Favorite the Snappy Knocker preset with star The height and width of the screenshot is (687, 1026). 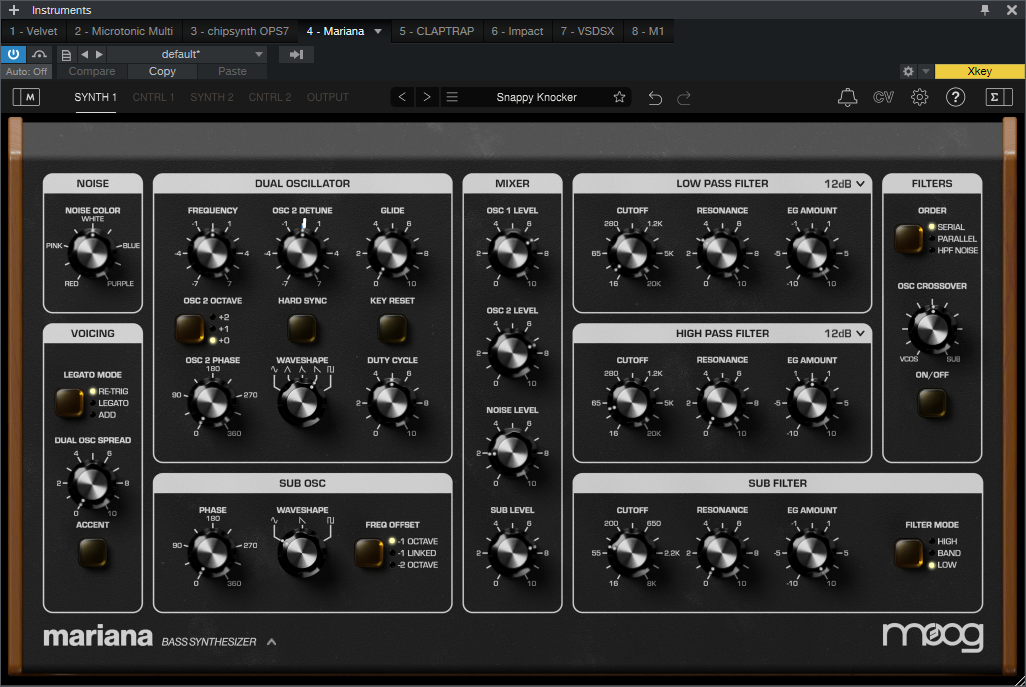click(x=619, y=97)
